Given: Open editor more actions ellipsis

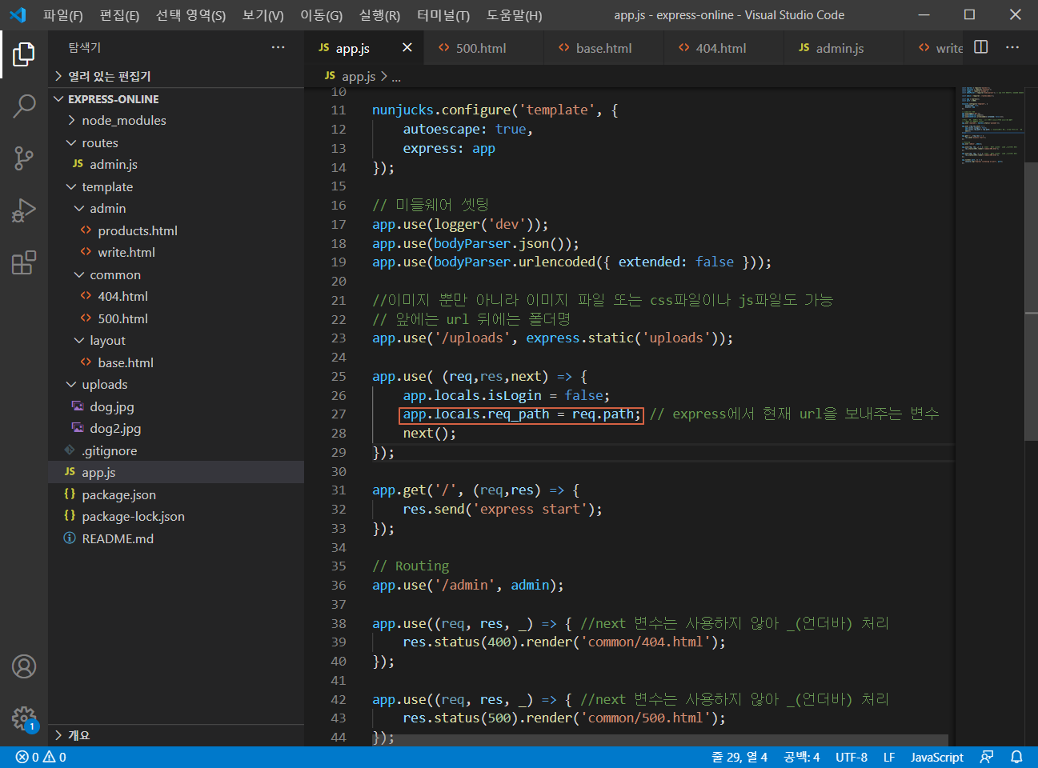Looking at the screenshot, I should (1012, 48).
